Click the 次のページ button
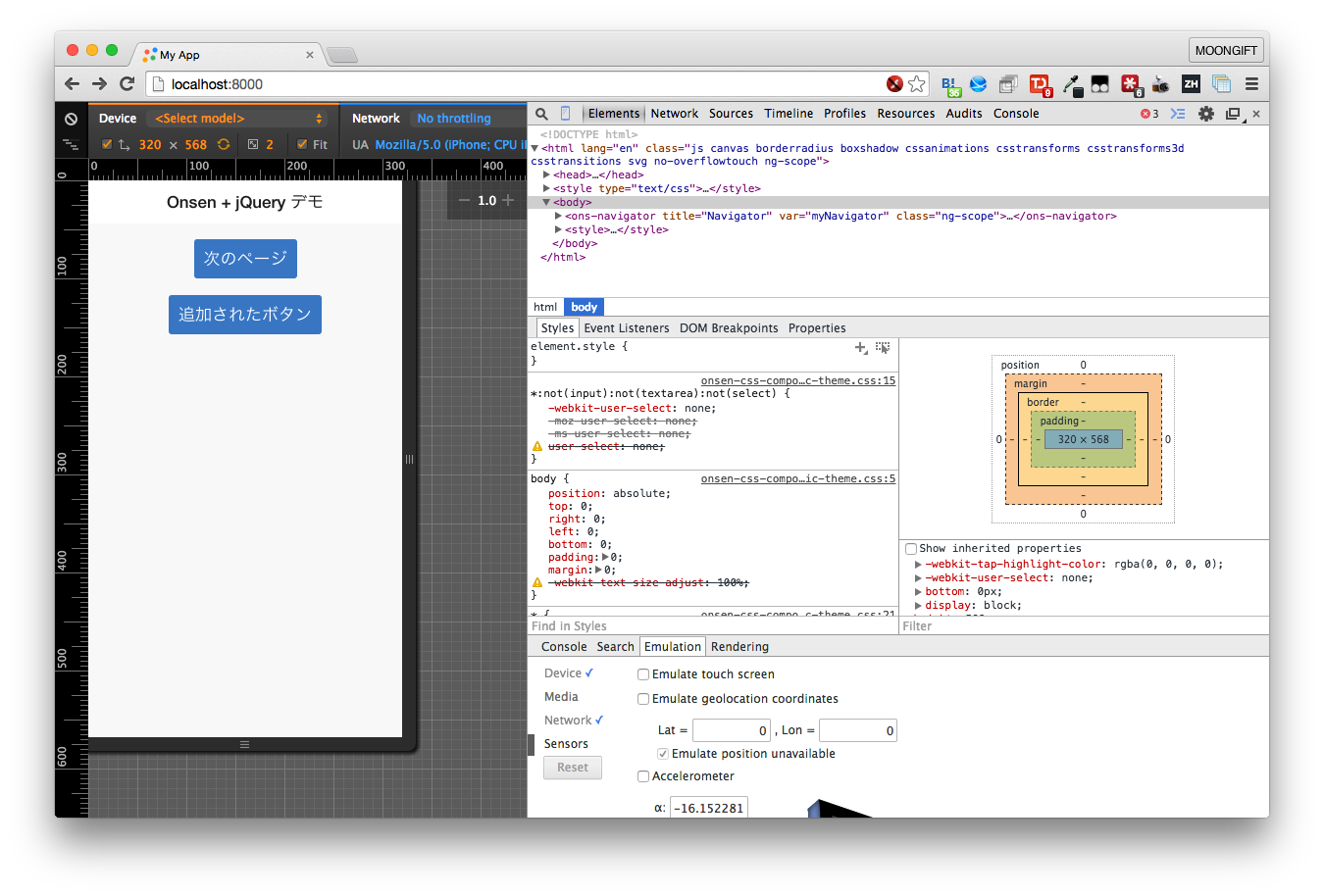 coord(245,259)
